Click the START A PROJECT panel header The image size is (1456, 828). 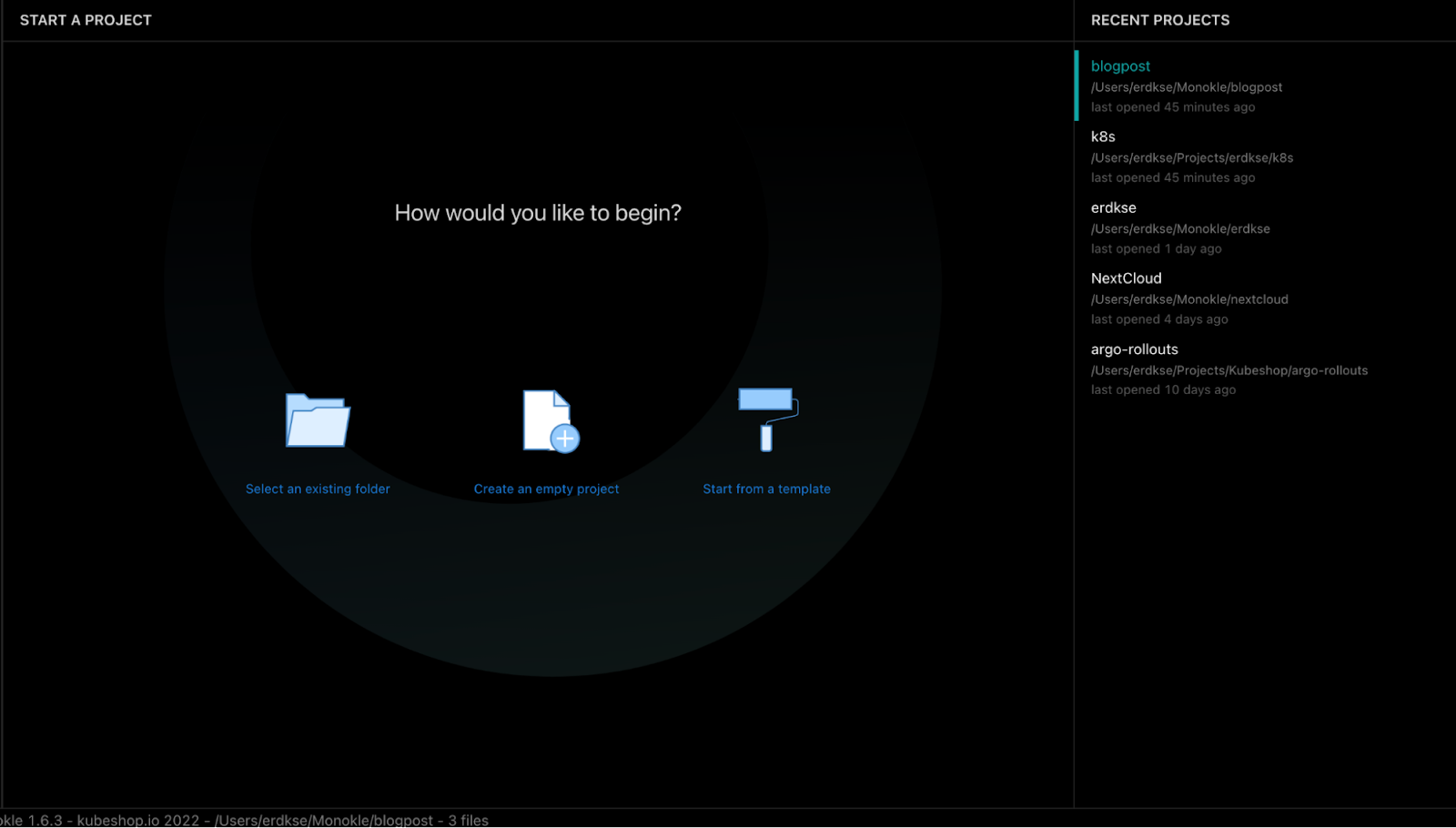86,20
